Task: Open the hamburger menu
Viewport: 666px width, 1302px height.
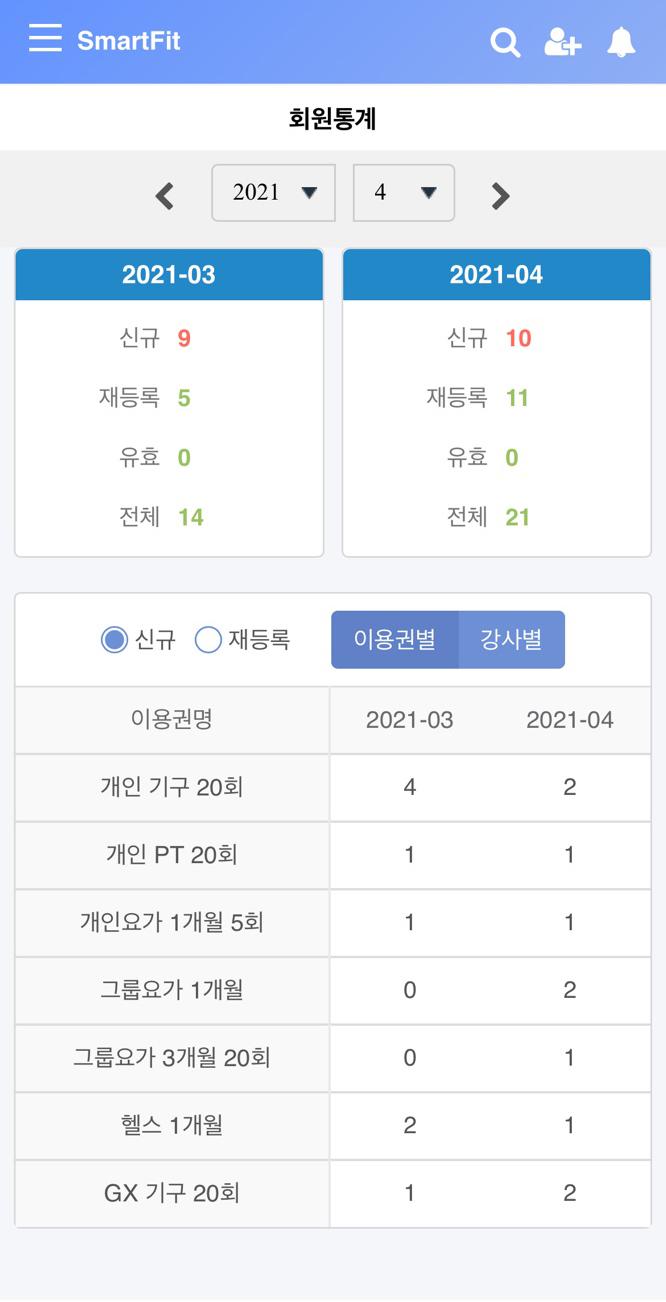Action: point(45,40)
